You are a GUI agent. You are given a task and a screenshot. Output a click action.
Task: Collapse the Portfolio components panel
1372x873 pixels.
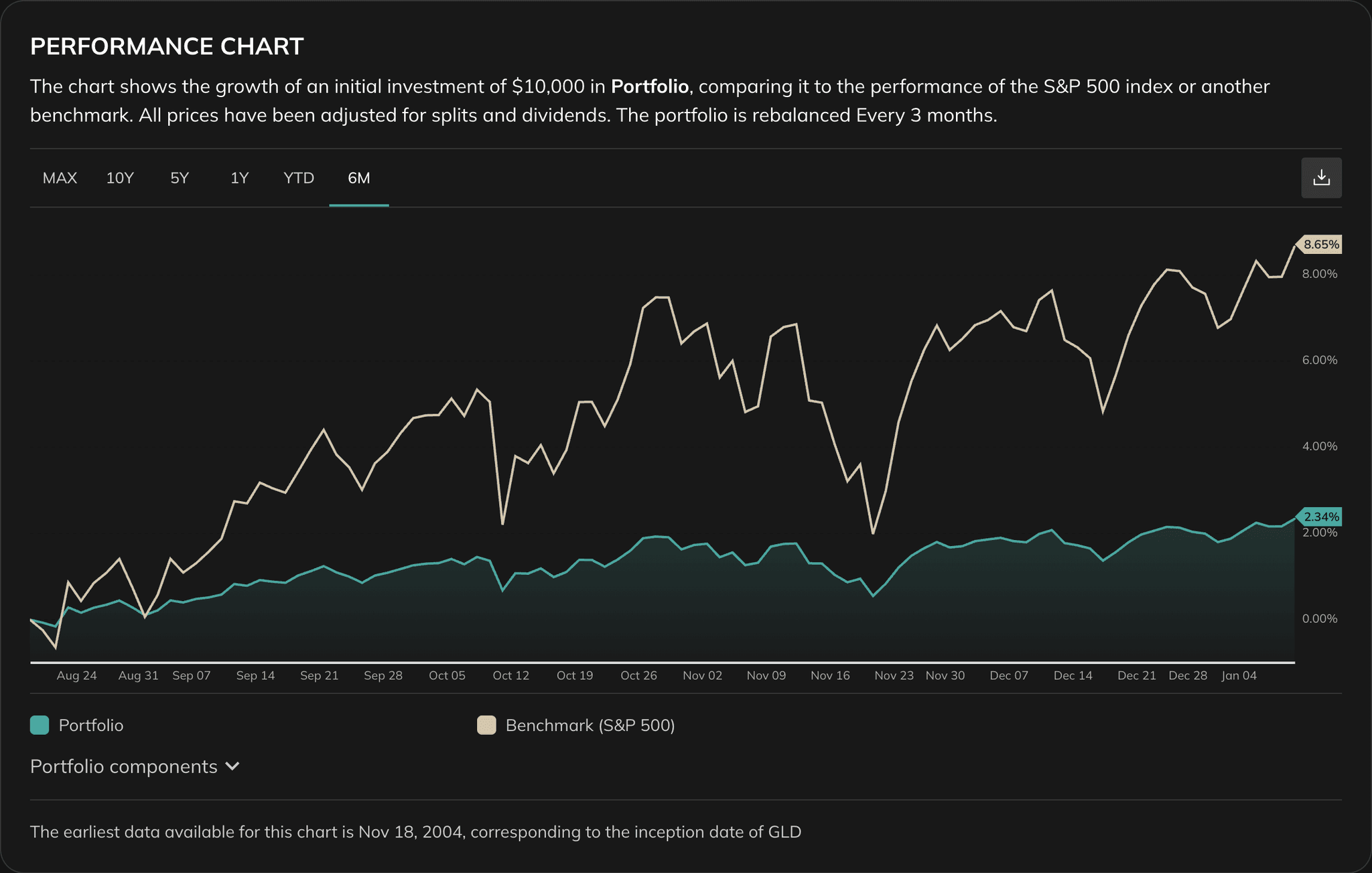[134, 766]
